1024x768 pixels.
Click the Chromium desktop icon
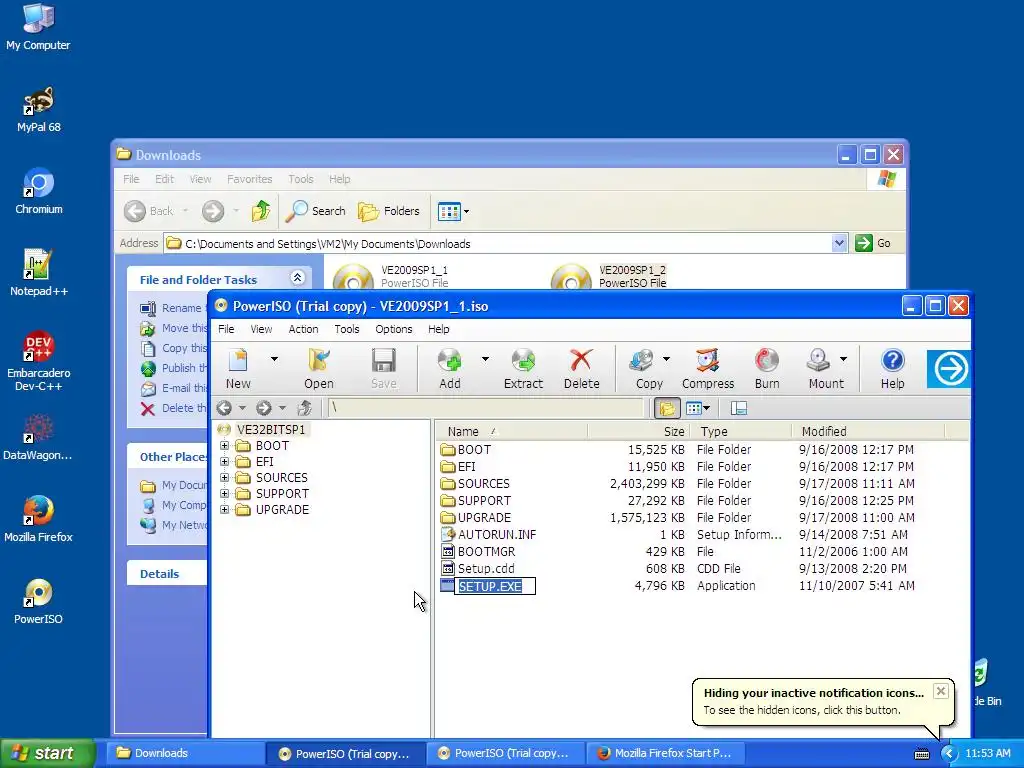(39, 191)
